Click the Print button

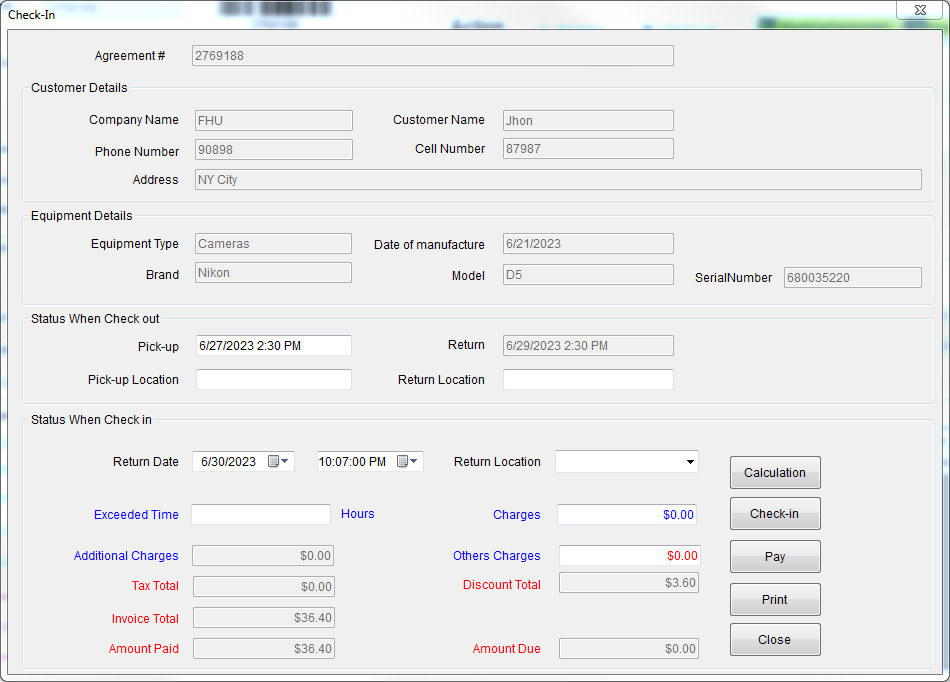click(775, 600)
